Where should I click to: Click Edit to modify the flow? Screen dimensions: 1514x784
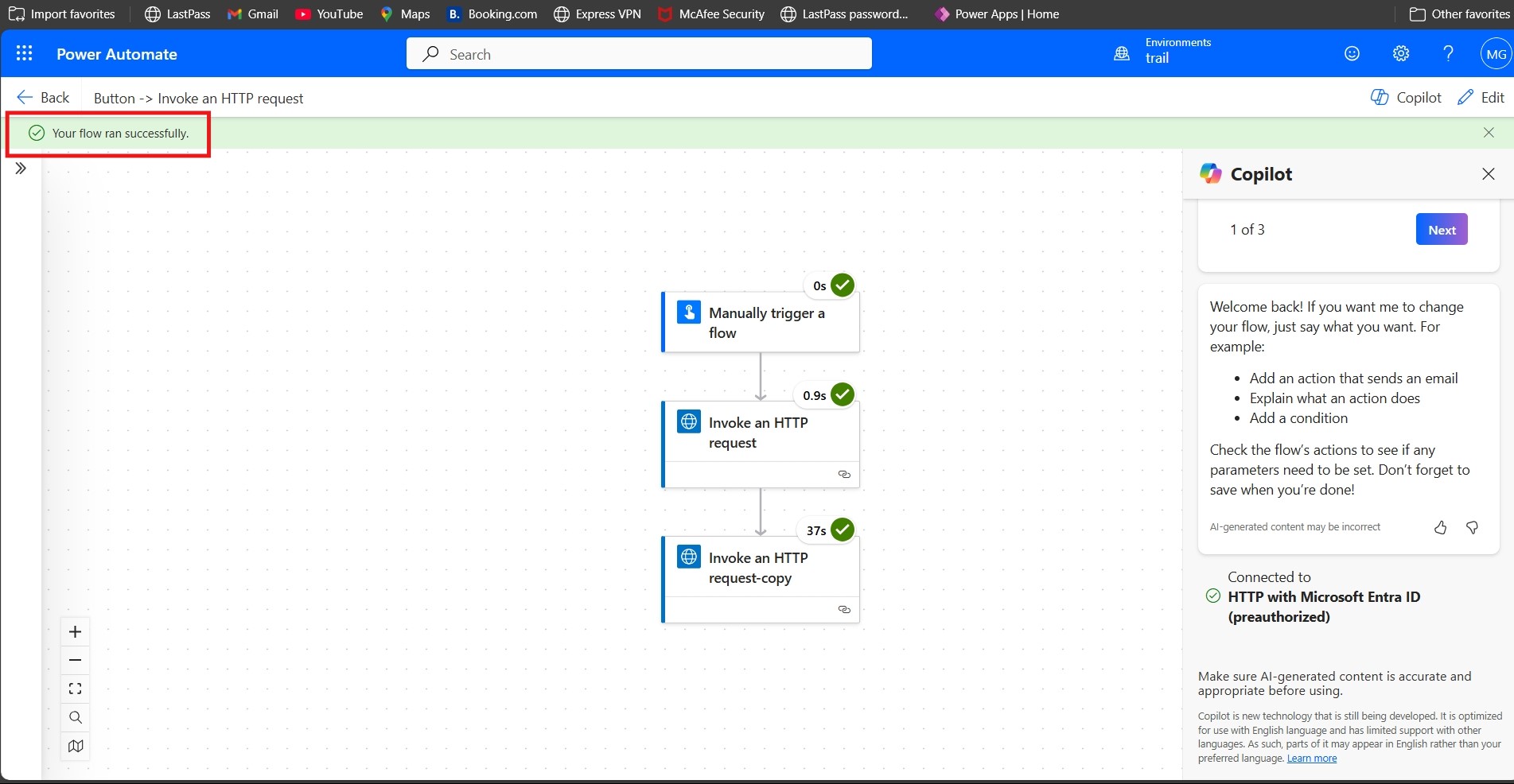coord(1481,97)
